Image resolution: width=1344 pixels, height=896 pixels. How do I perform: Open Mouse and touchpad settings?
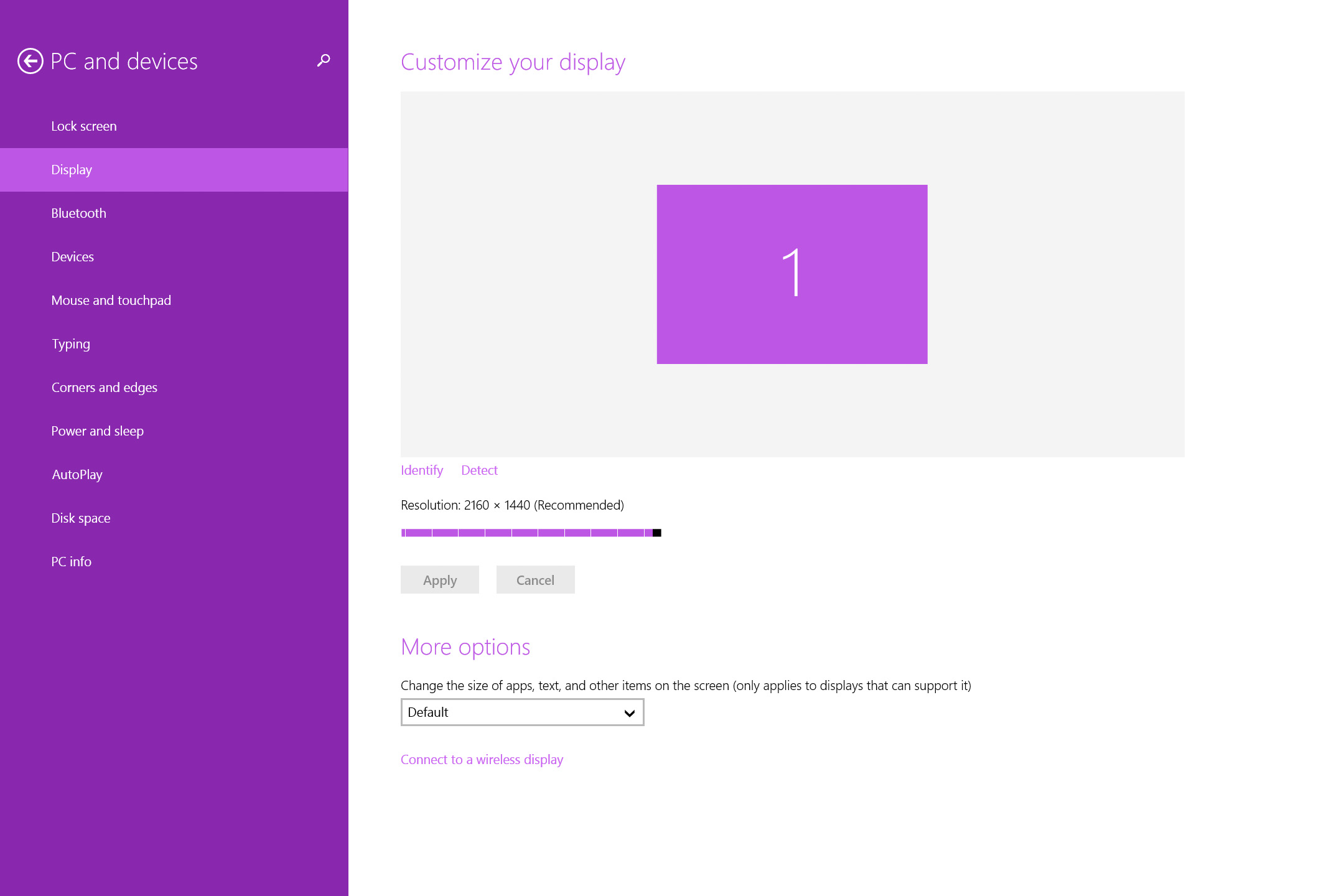tap(174, 301)
